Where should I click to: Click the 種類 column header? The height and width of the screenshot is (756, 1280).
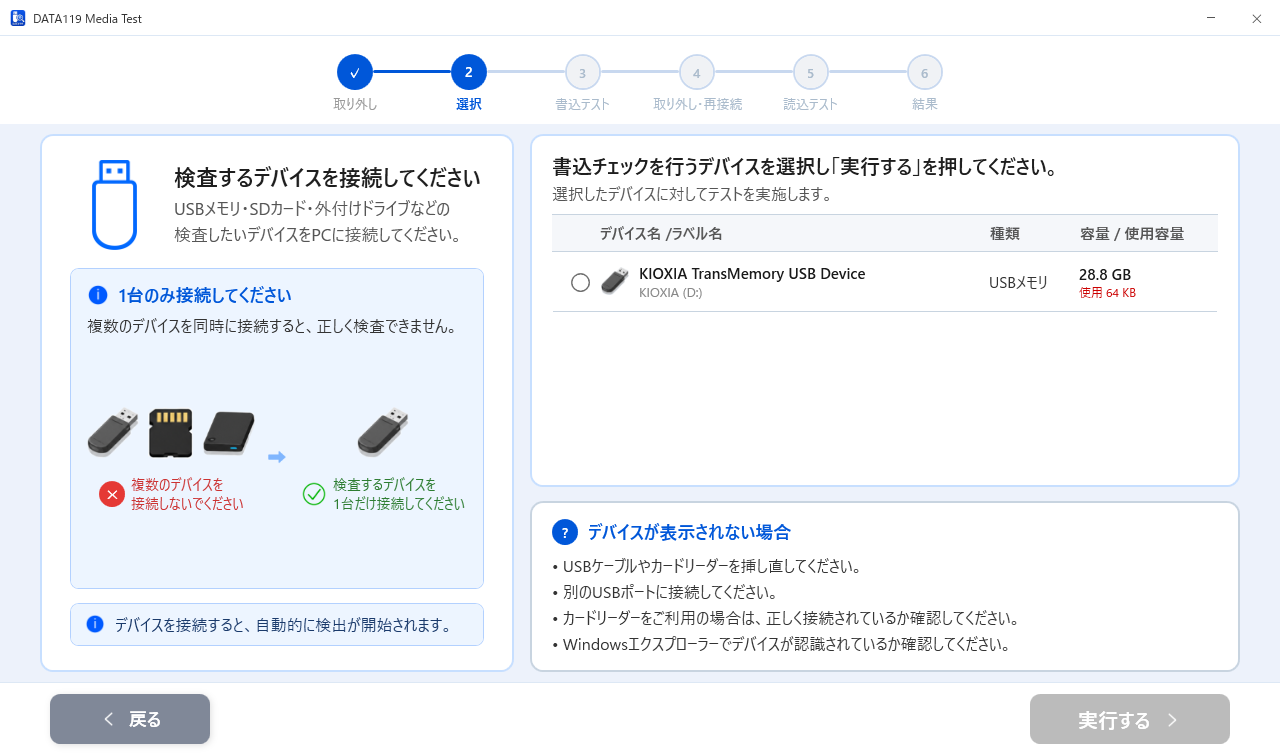[x=1005, y=234]
